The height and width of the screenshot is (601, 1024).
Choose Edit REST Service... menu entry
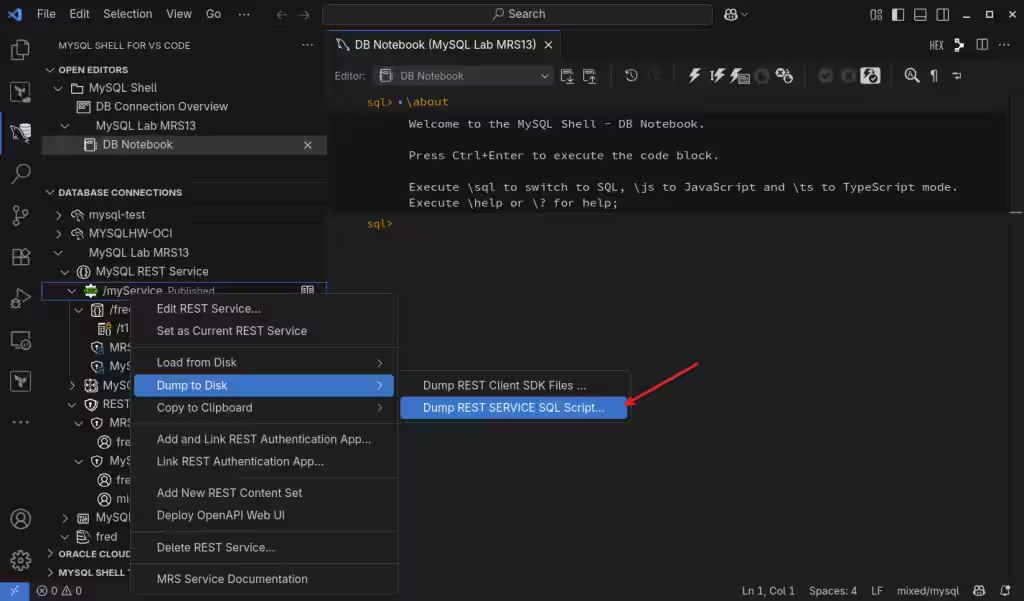pos(264,308)
